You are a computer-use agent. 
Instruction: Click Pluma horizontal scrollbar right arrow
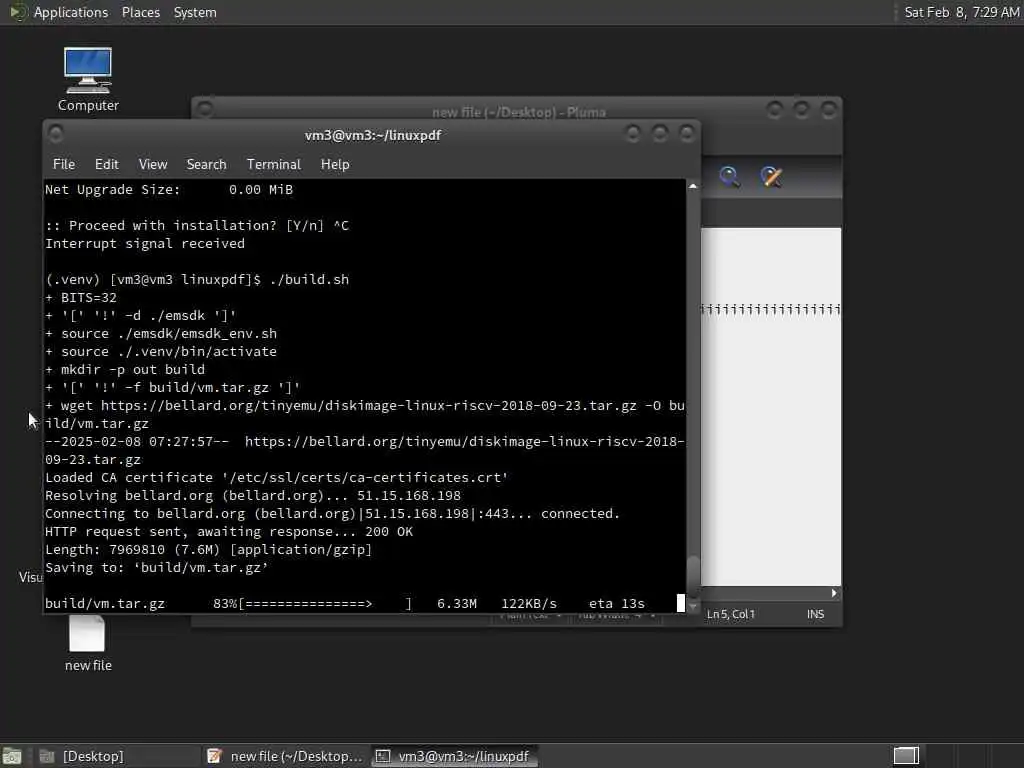pos(834,593)
